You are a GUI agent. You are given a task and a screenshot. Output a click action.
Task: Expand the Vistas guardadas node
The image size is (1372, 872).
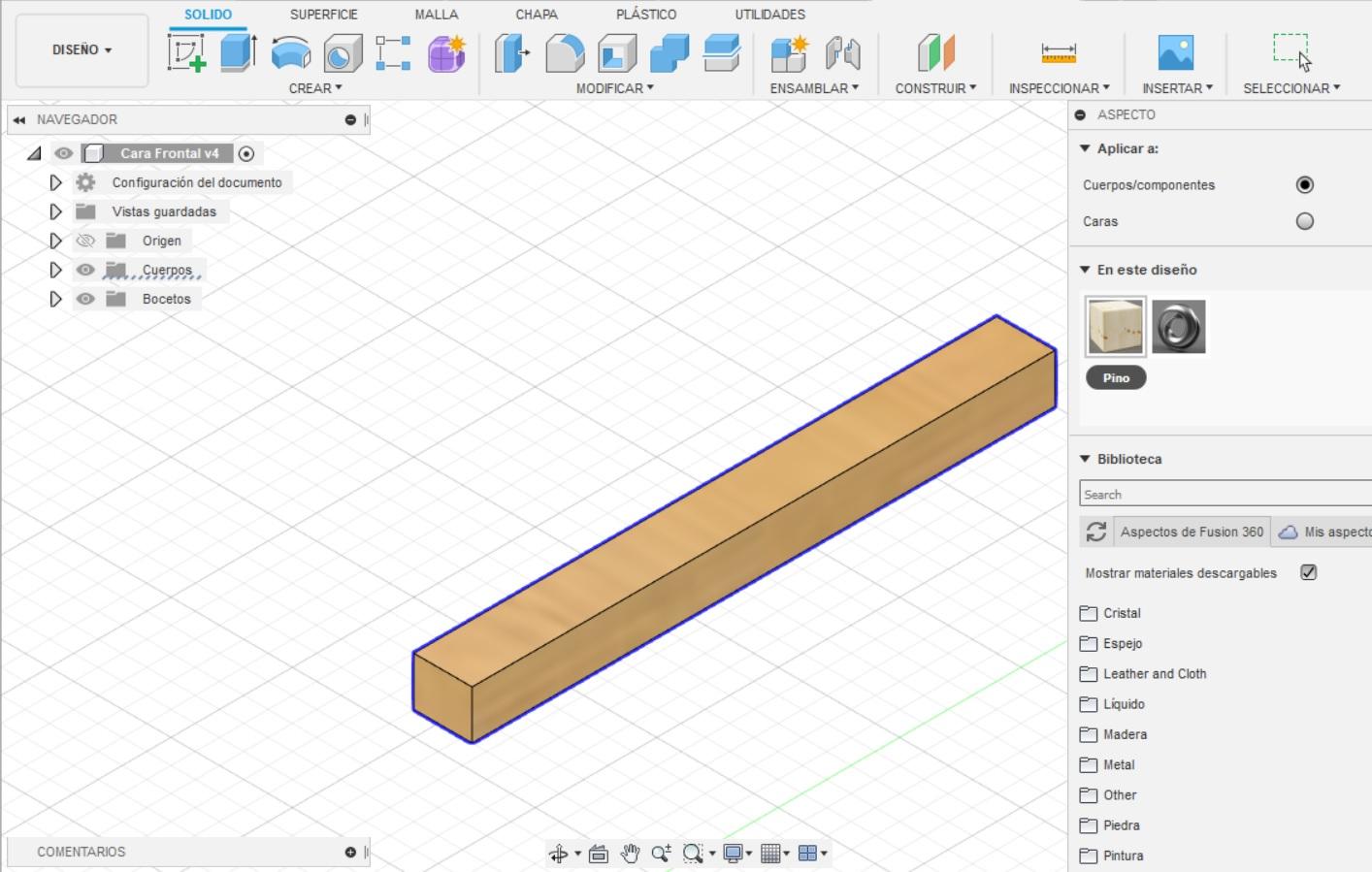[x=55, y=211]
